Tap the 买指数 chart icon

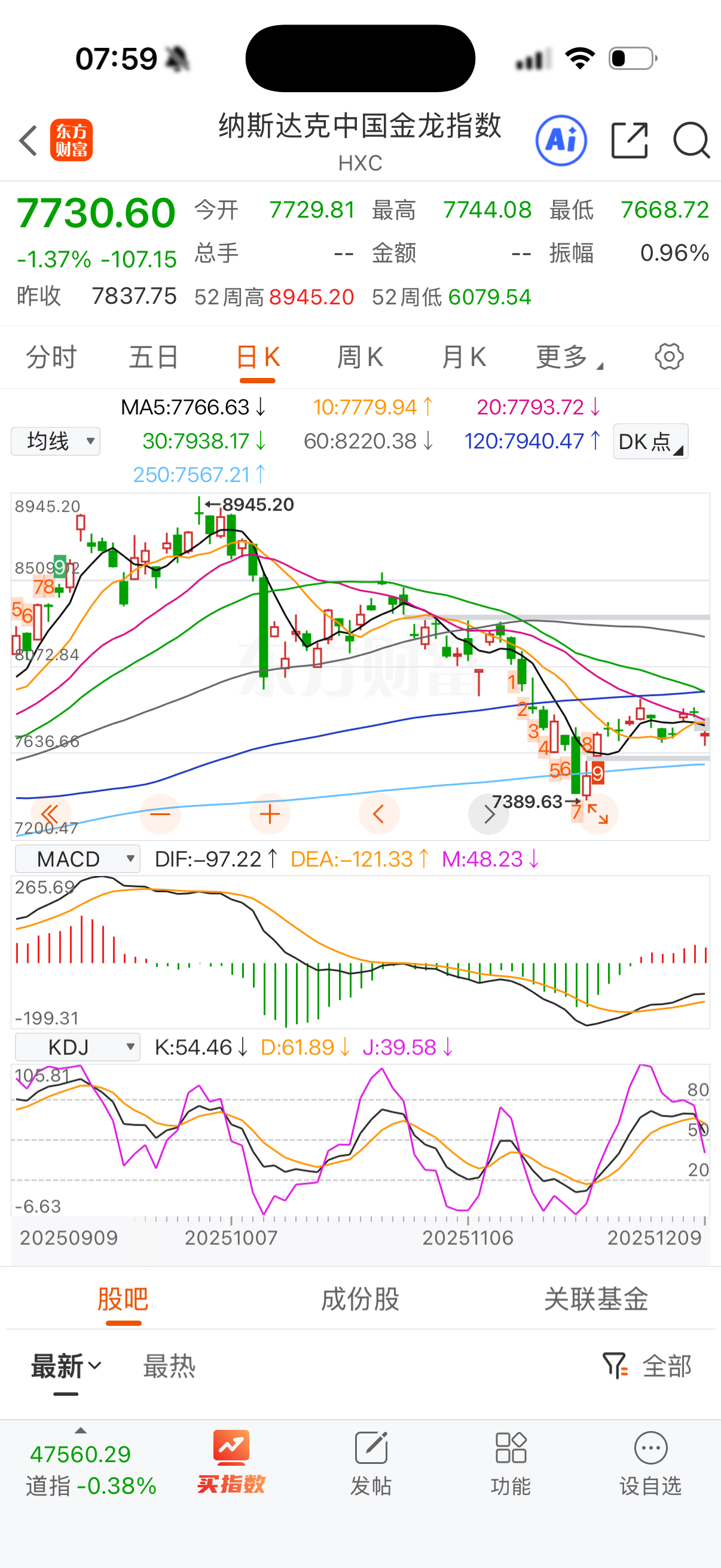[x=231, y=1447]
